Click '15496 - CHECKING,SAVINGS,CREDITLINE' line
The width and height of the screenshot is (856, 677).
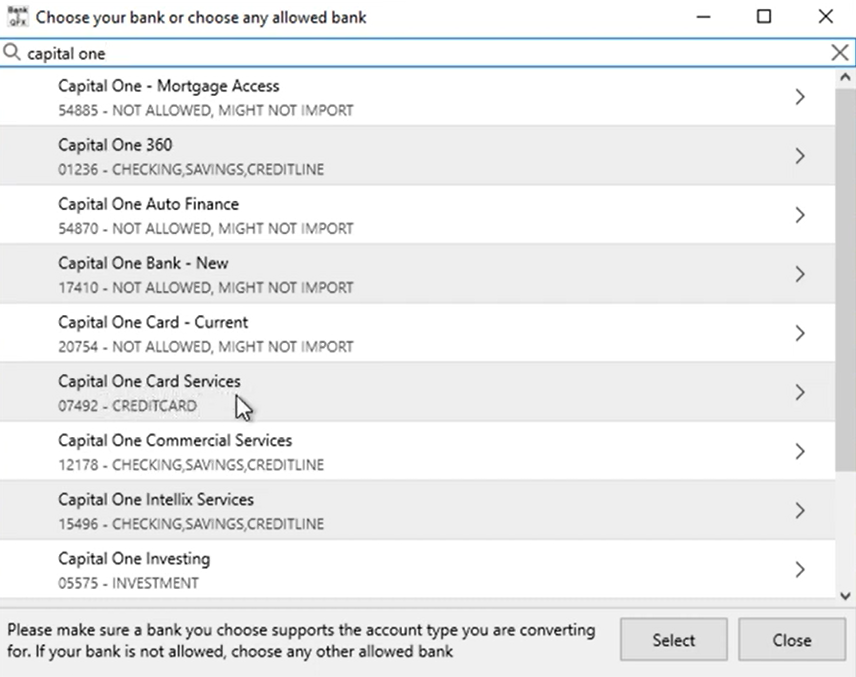(x=191, y=524)
